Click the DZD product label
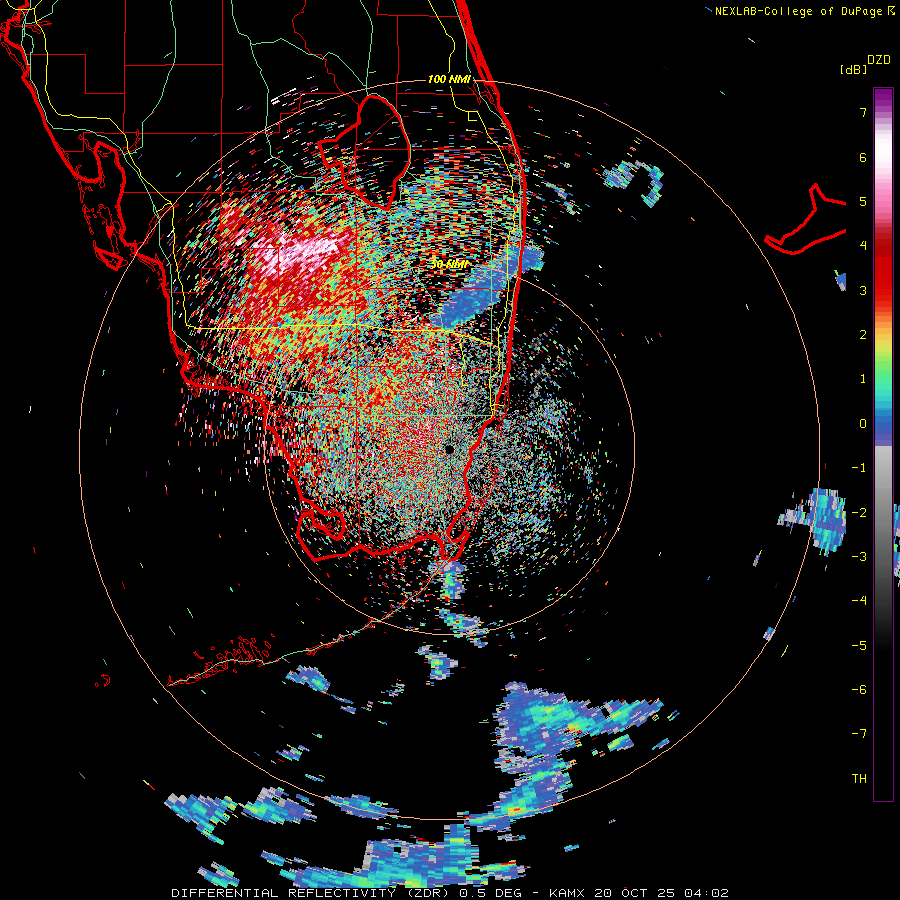 pyautogui.click(x=879, y=60)
